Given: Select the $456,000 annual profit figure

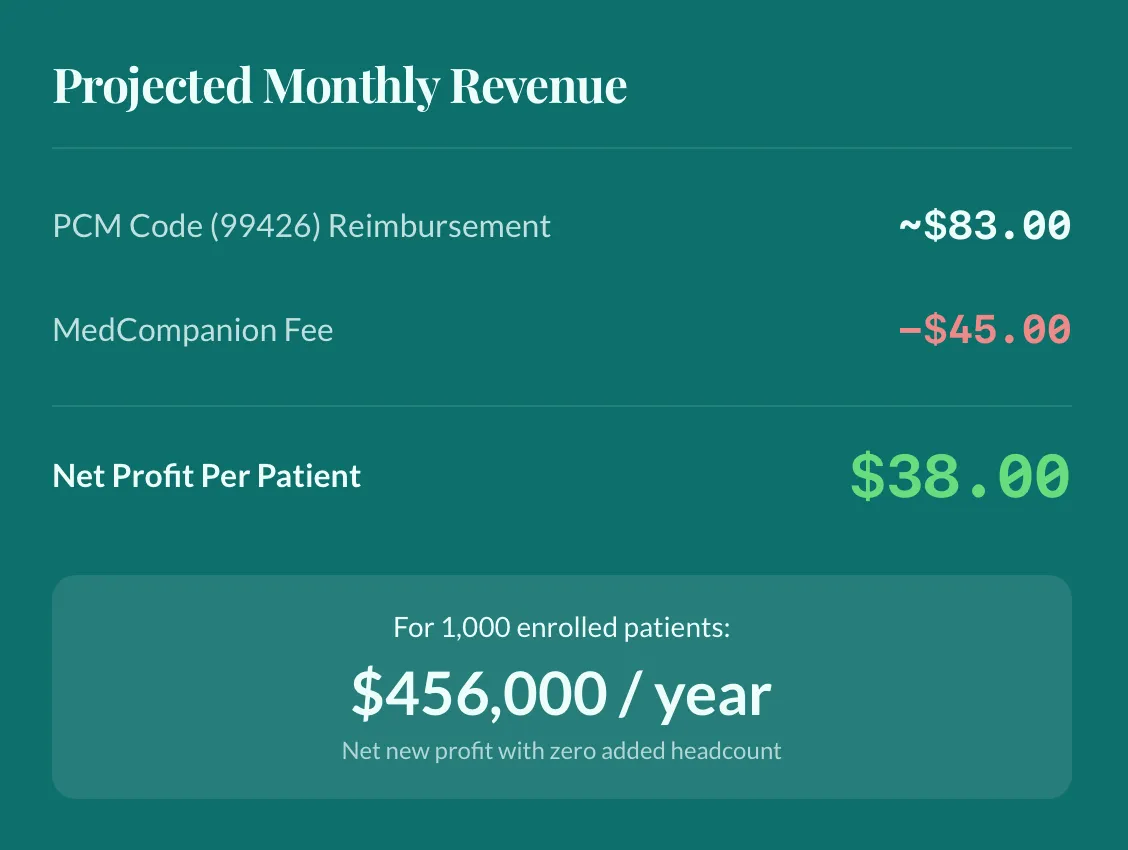Looking at the screenshot, I should pos(479,694).
